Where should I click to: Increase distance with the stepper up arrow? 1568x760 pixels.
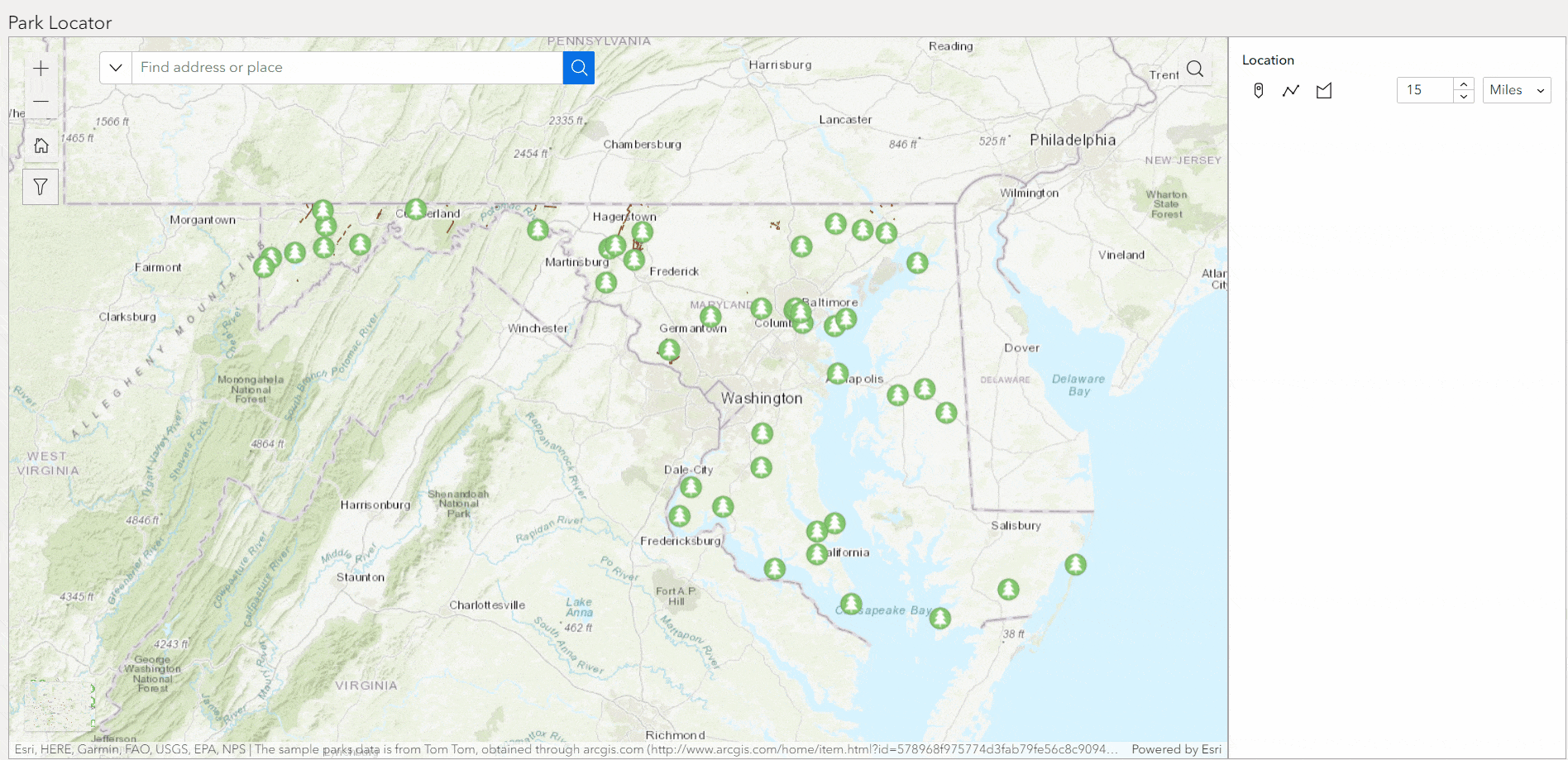coord(1464,84)
